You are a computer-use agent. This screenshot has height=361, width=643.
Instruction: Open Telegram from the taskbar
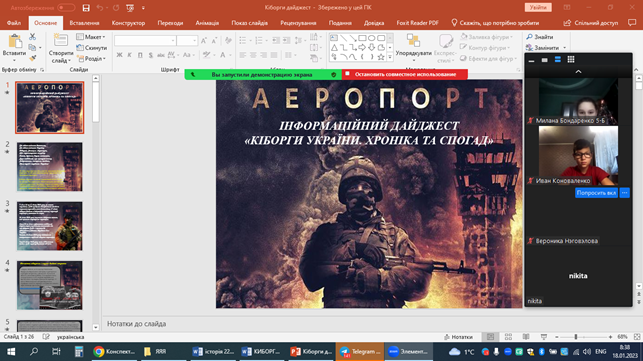pos(360,352)
